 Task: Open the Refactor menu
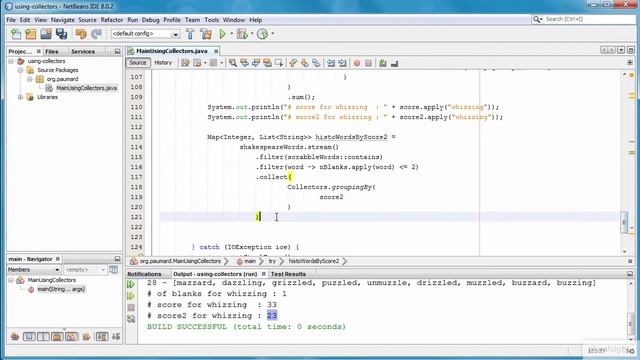[112, 20]
